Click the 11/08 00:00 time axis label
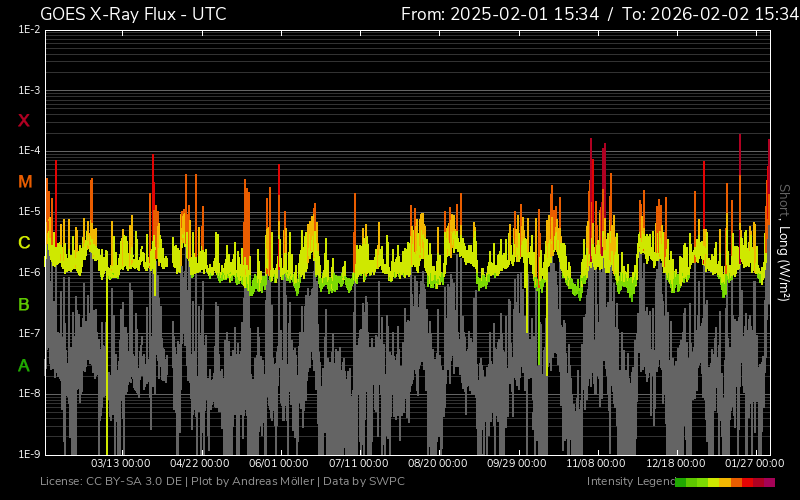 coord(596,463)
